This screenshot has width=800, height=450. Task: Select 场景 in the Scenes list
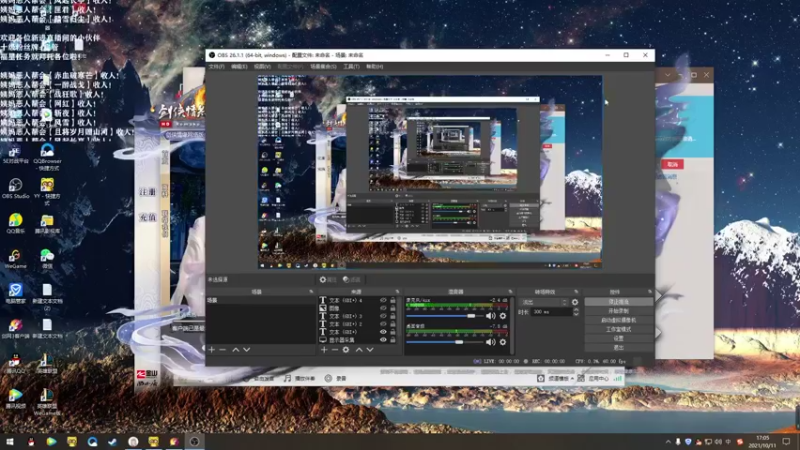tap(261, 301)
